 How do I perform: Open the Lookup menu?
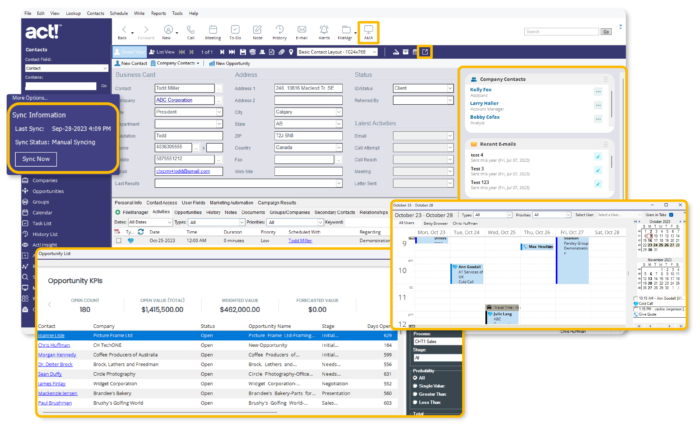[x=73, y=13]
